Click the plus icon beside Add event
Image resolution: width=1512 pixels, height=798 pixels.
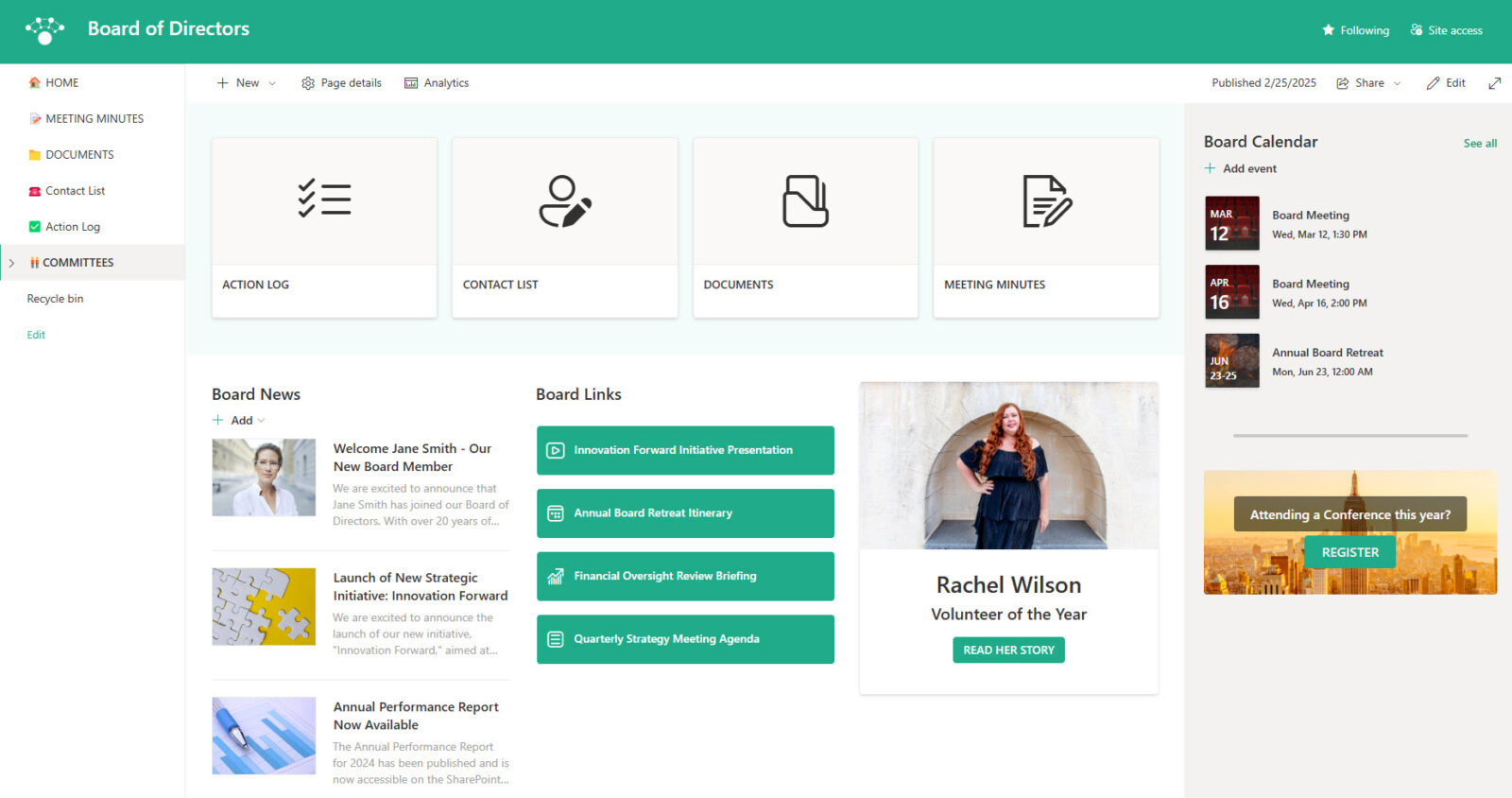pos(1210,168)
